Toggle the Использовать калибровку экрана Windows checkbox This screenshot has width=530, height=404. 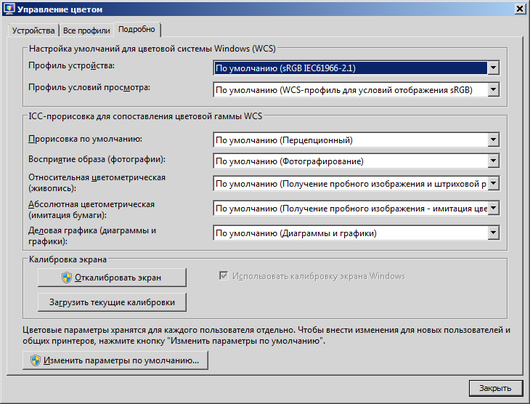[x=223, y=276]
